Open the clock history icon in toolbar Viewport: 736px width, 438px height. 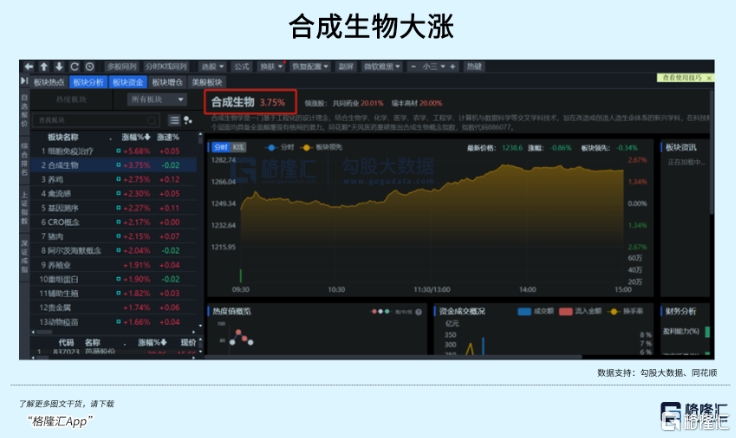coord(90,67)
